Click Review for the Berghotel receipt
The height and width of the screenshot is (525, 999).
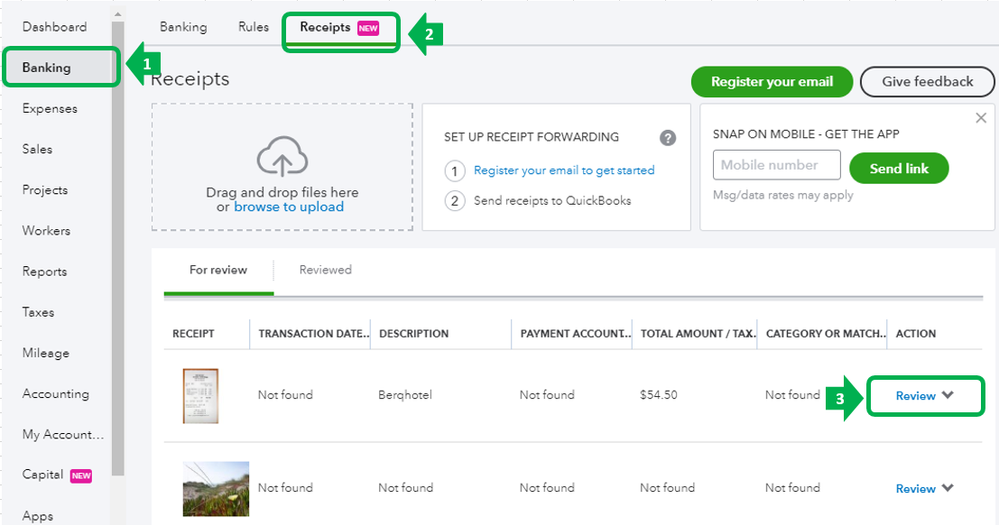916,396
